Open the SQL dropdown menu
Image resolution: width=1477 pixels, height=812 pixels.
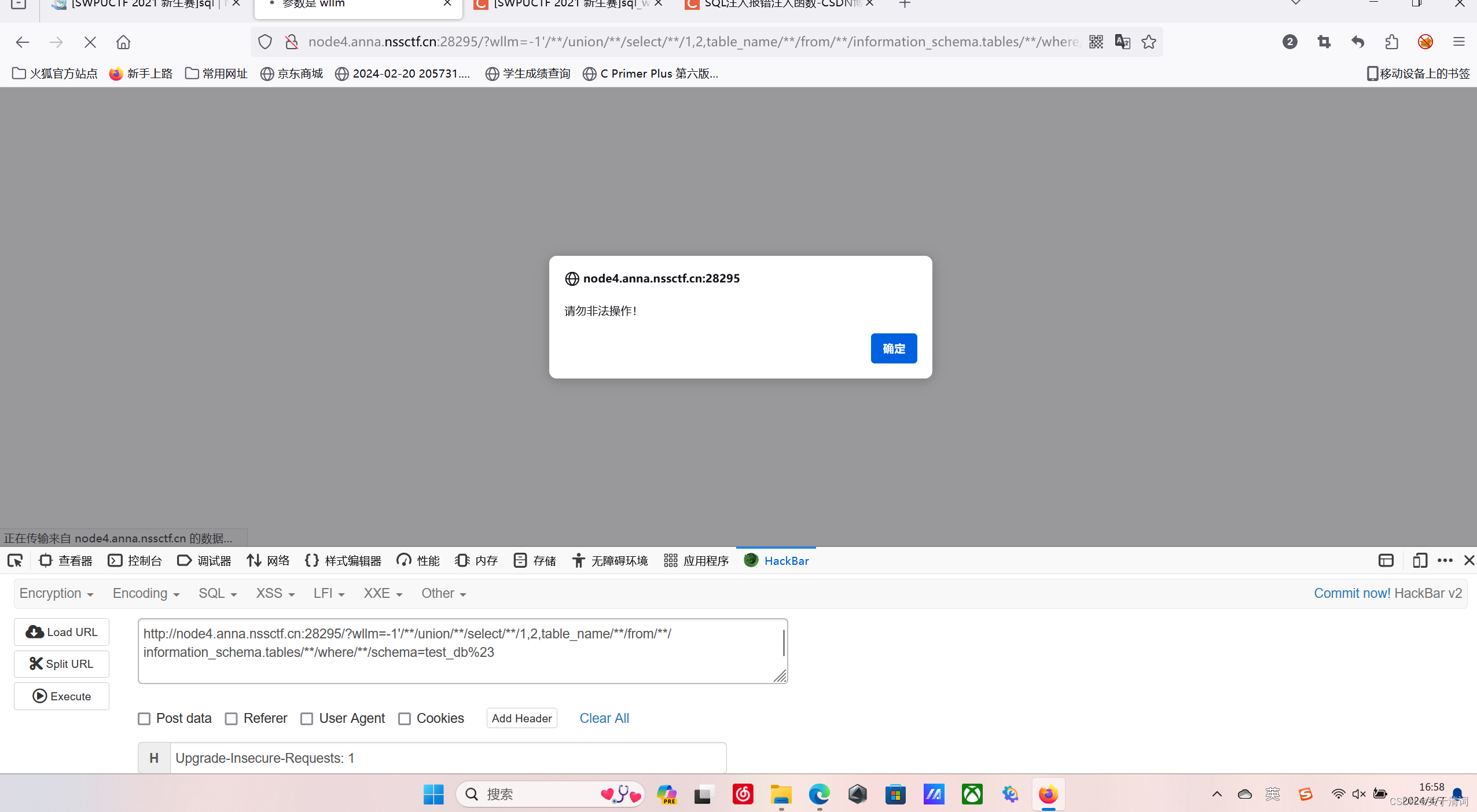click(218, 594)
